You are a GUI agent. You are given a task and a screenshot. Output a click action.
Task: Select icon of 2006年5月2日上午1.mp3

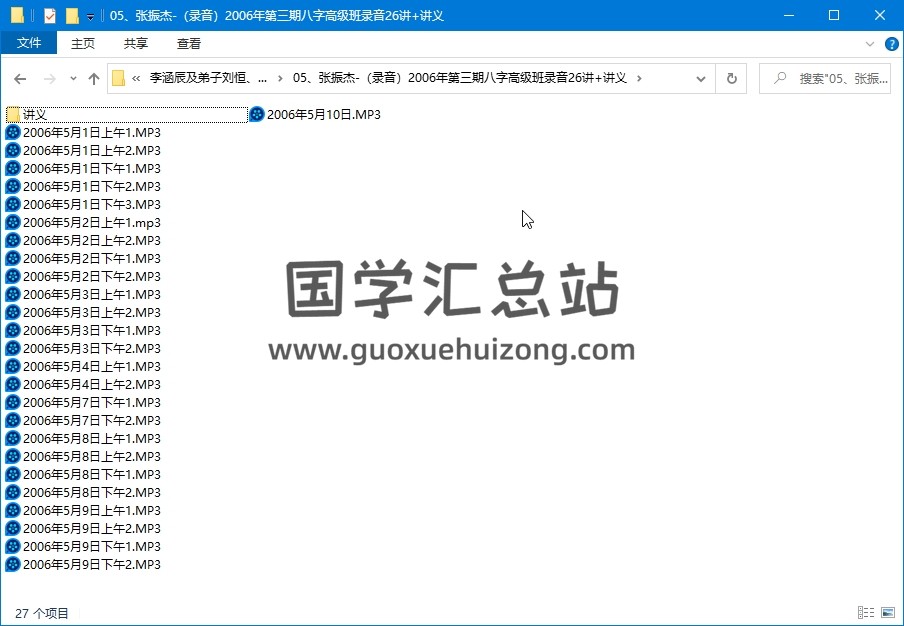click(13, 223)
